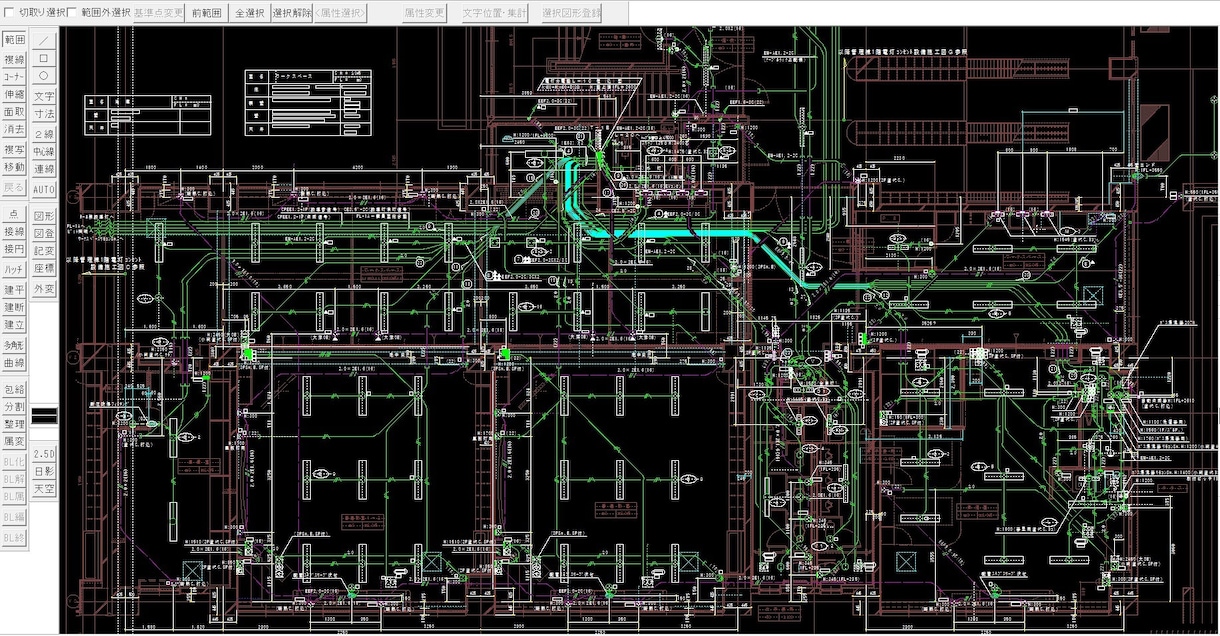Select the rectangle drawing tool

tap(44, 59)
